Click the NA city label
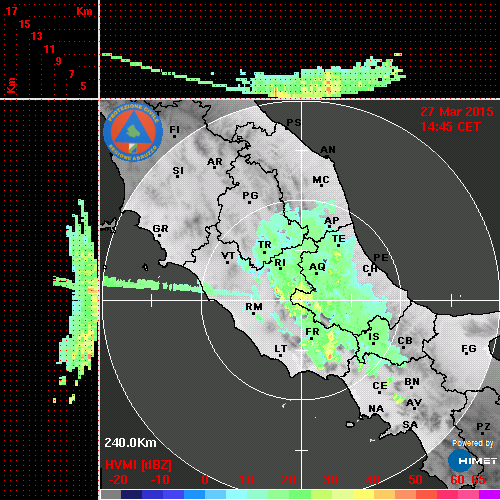 point(376,409)
